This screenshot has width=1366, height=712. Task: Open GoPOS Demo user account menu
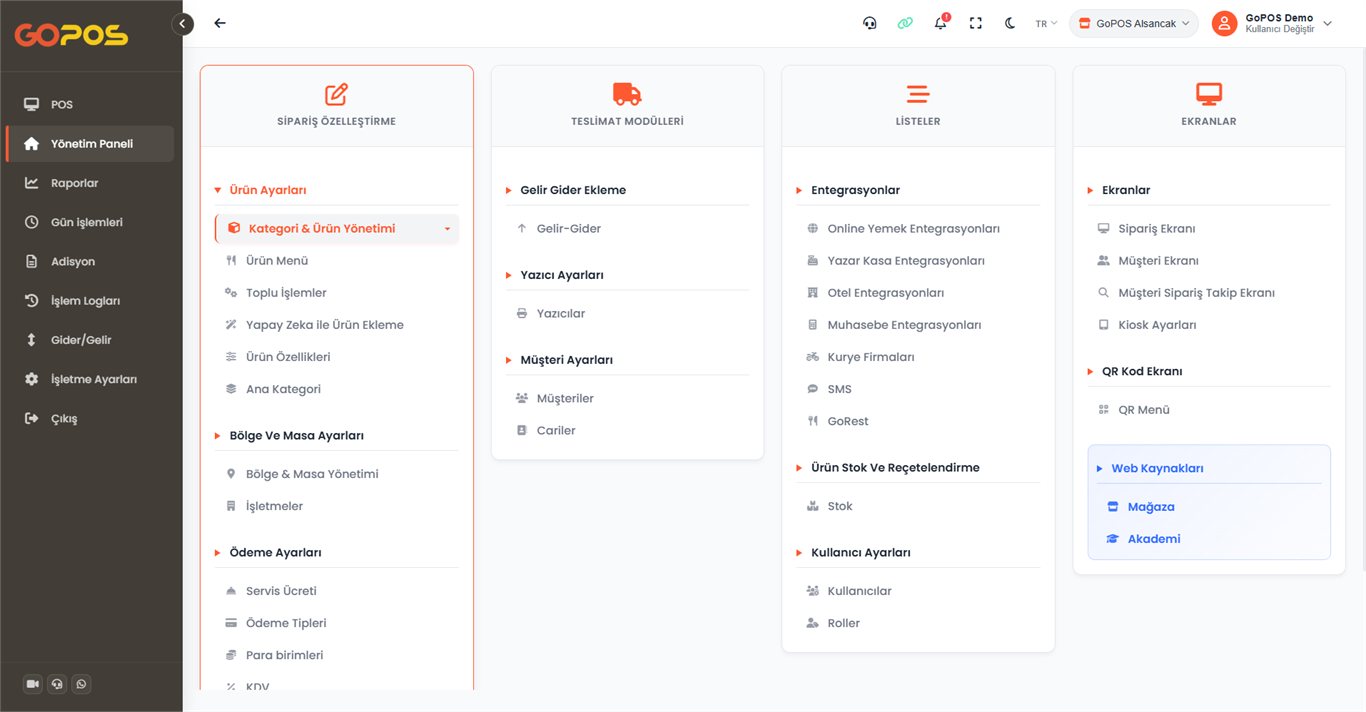(1272, 23)
